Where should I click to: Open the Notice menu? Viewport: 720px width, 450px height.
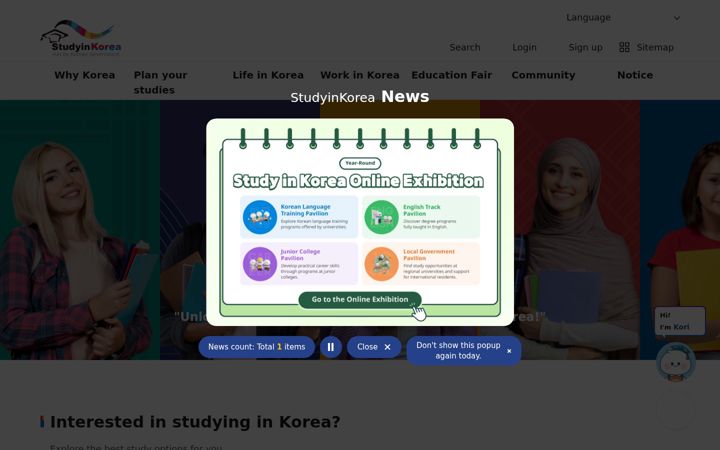[x=635, y=75]
